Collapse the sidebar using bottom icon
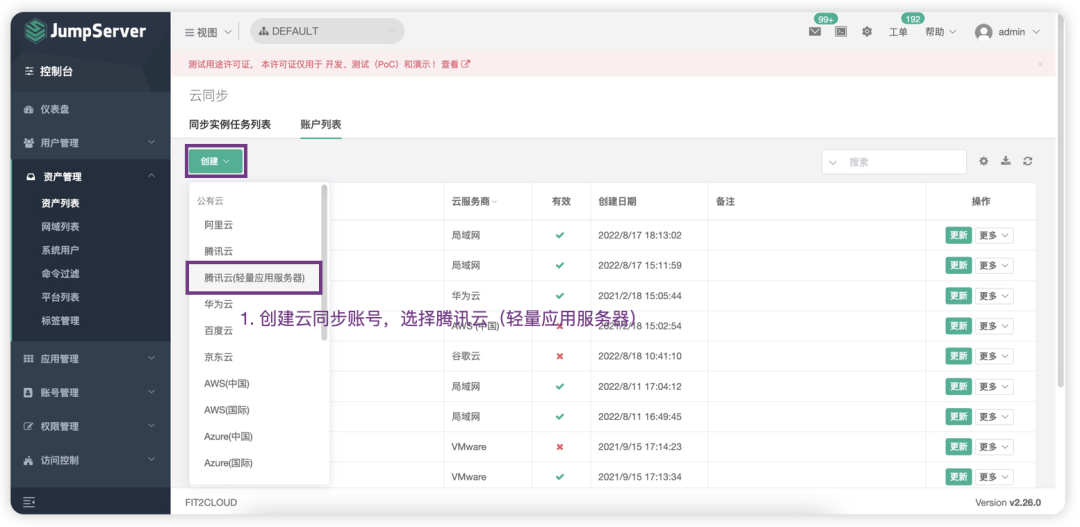 pos(29,503)
